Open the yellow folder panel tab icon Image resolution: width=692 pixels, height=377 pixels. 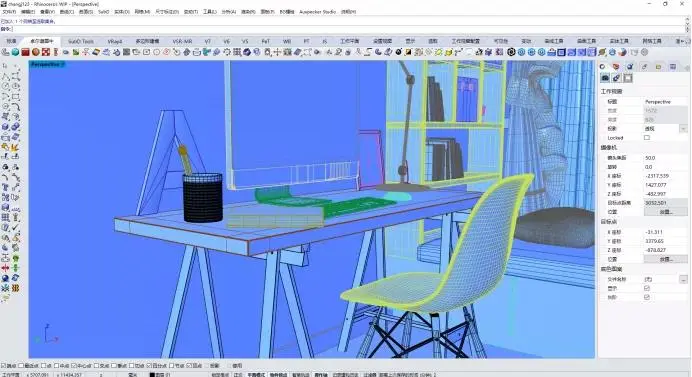tap(658, 67)
